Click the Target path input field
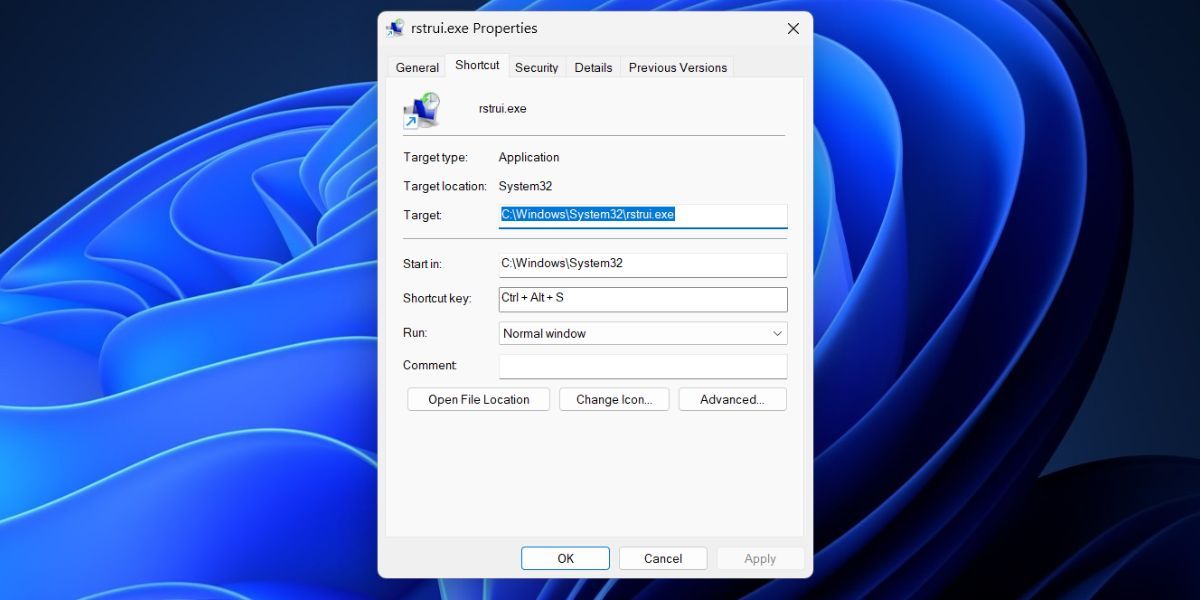Viewport: 1200px width, 600px height. [643, 215]
